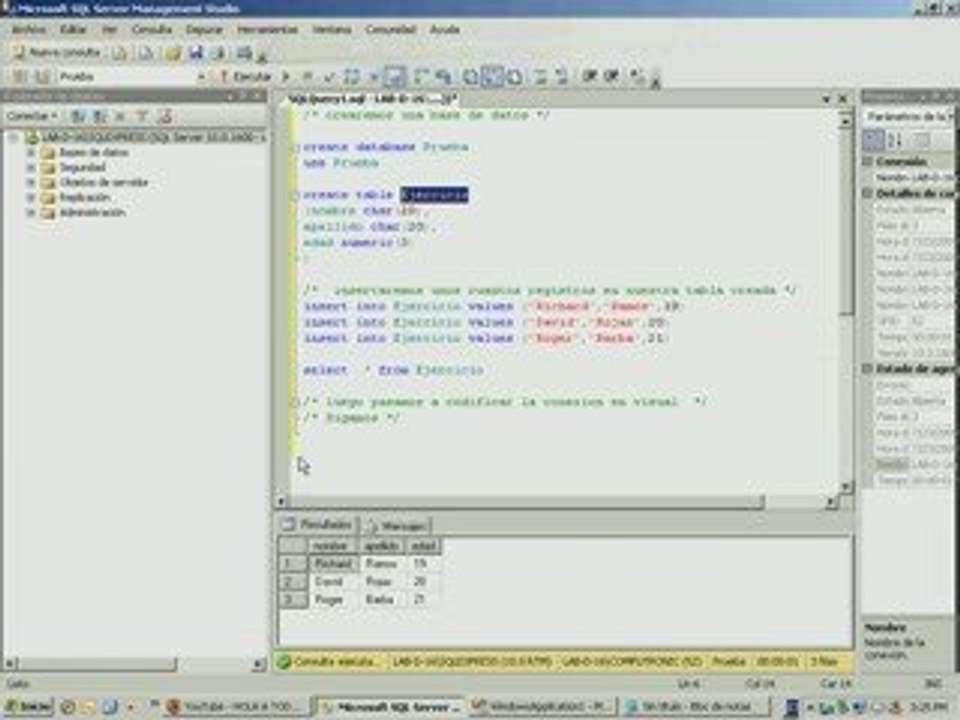The width and height of the screenshot is (960, 720).
Task: Expand the Bases de datos folder
Action: point(31,152)
